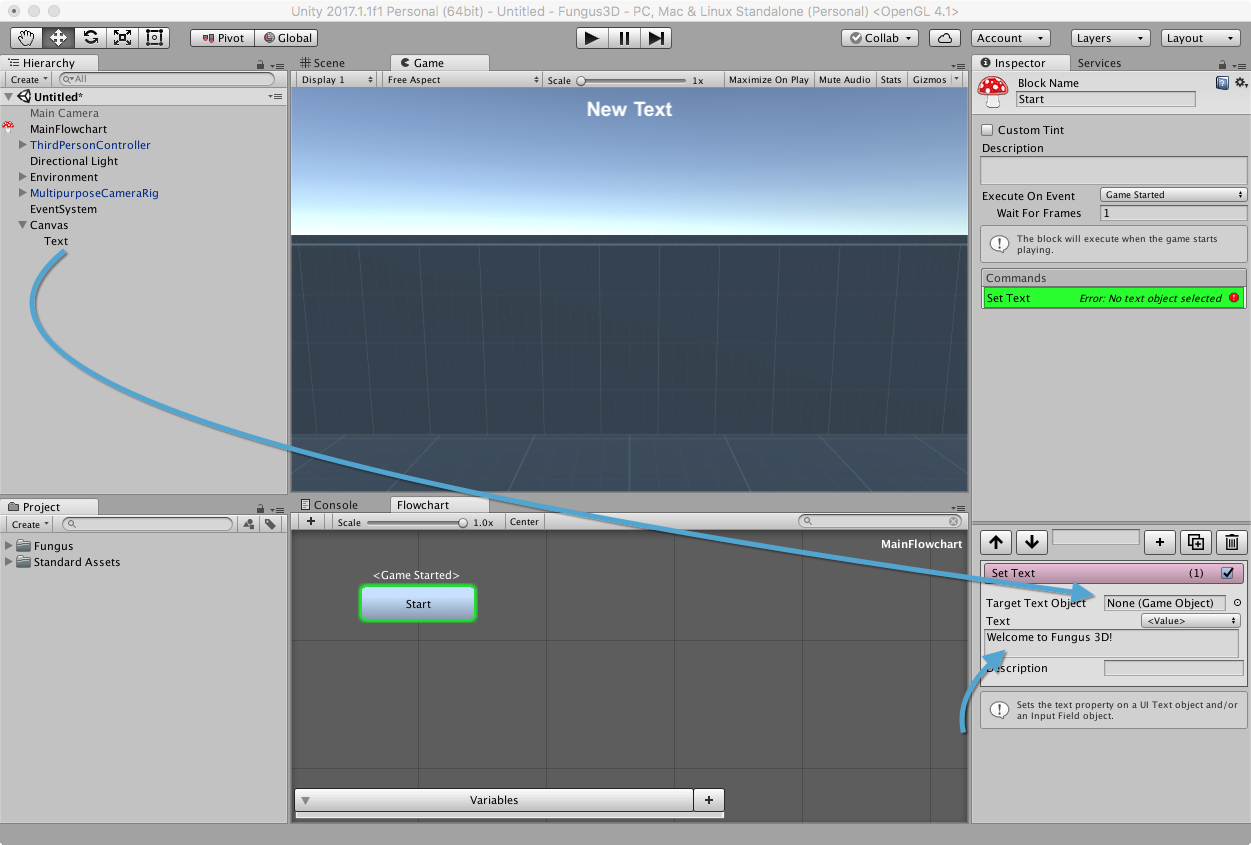1251x845 pixels.
Task: Switch to the Scene tab
Action: click(322, 63)
